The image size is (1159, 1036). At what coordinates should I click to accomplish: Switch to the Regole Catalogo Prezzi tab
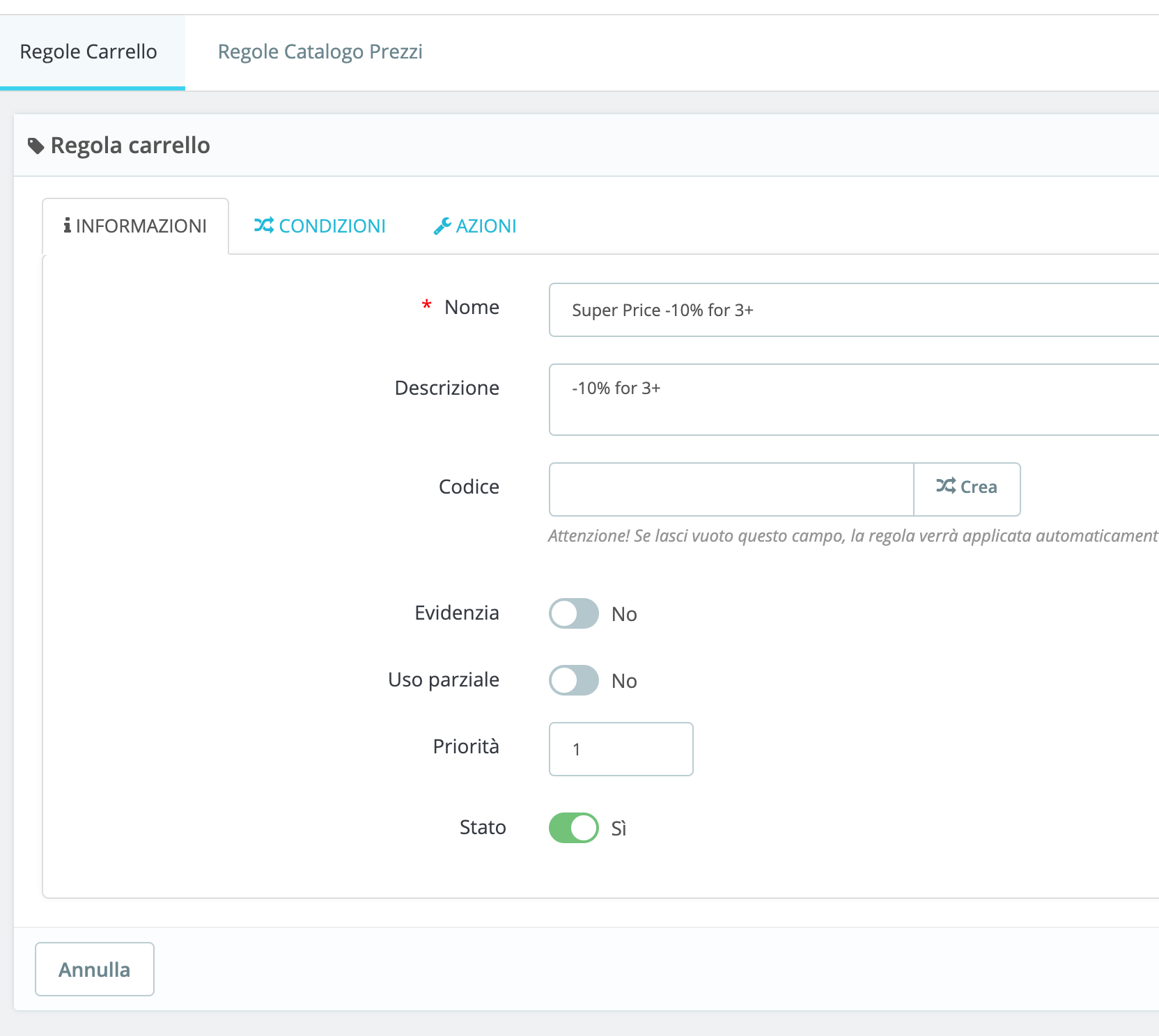point(320,52)
